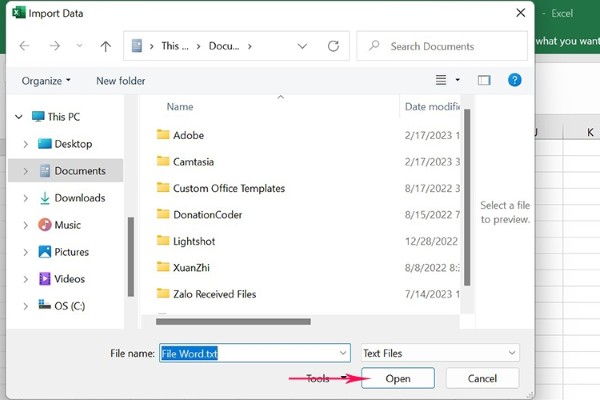Select Videos in navigation pane
Image resolution: width=600 pixels, height=400 pixels.
click(62, 279)
